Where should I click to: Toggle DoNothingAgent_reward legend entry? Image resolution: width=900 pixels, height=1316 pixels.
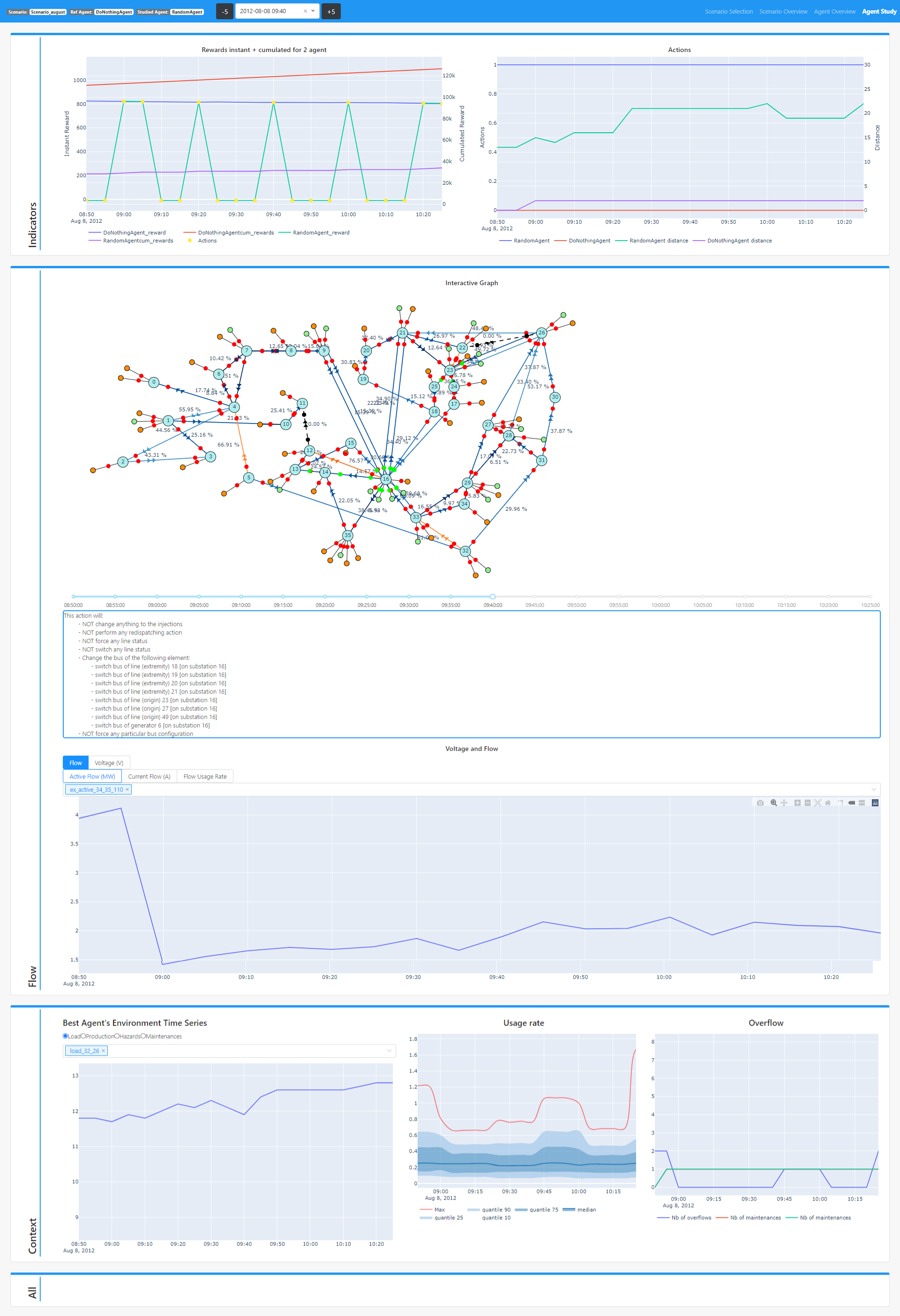coord(127,233)
